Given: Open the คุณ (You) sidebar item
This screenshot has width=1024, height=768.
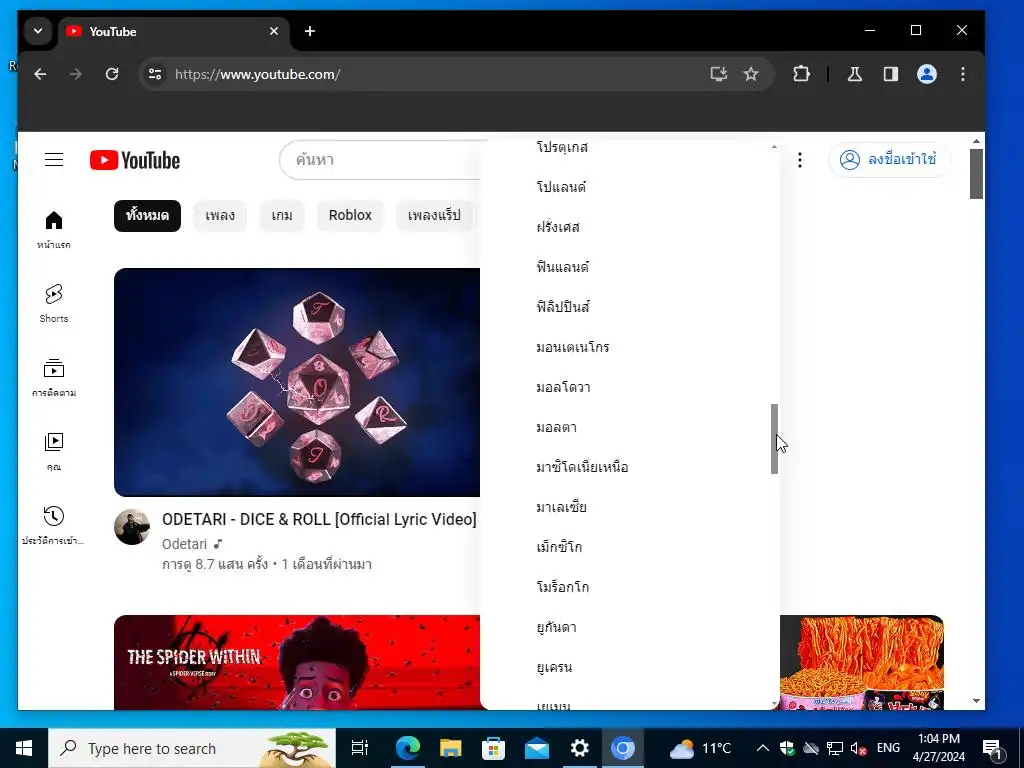Looking at the screenshot, I should click(54, 451).
